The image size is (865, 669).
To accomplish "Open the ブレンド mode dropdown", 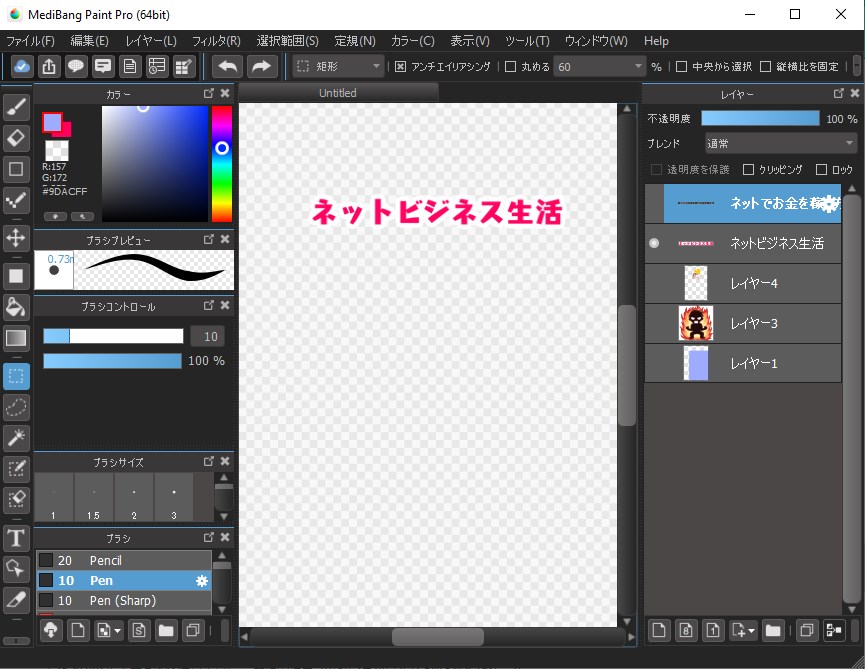I will (780, 143).
